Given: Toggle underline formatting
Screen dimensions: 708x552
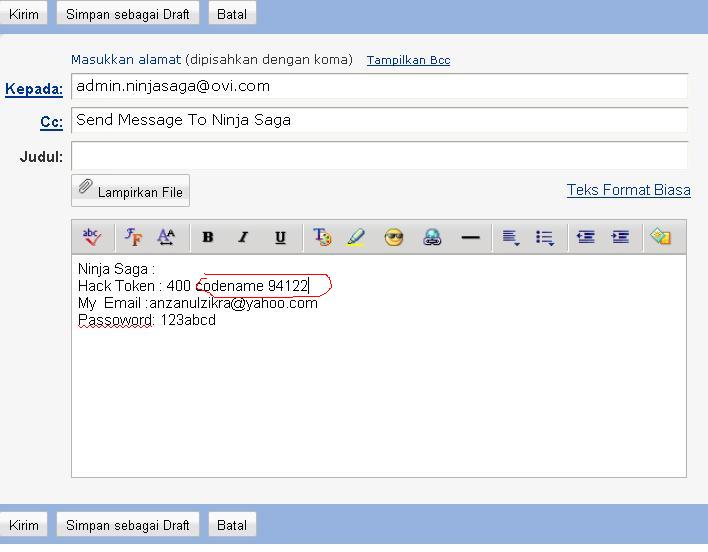Looking at the screenshot, I should (280, 237).
